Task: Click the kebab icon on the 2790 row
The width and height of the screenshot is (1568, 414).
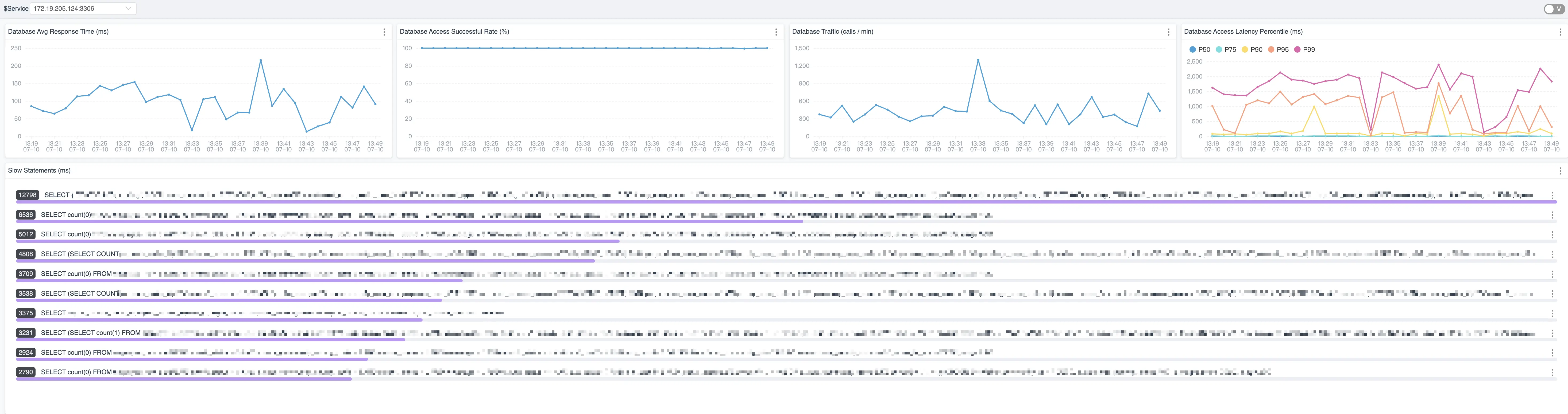Action: coord(1552,373)
